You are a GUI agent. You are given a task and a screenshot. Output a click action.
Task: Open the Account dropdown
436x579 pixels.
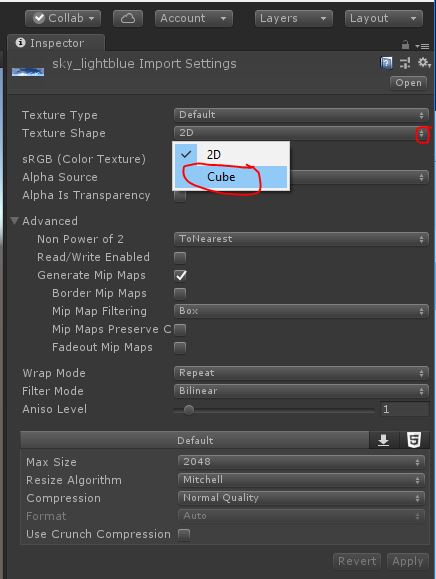[194, 18]
